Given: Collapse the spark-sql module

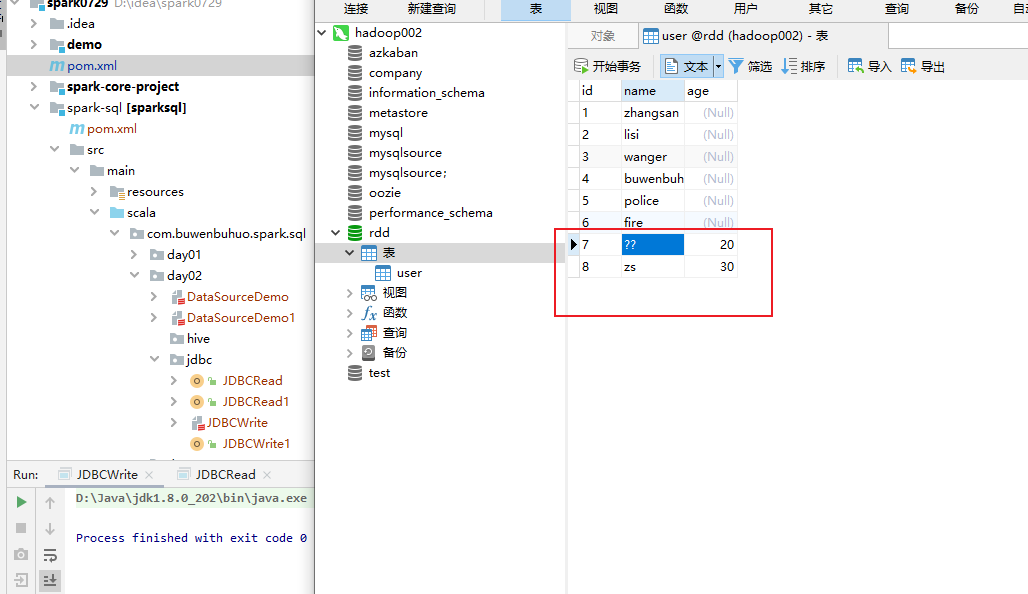Looking at the screenshot, I should coord(34,108).
